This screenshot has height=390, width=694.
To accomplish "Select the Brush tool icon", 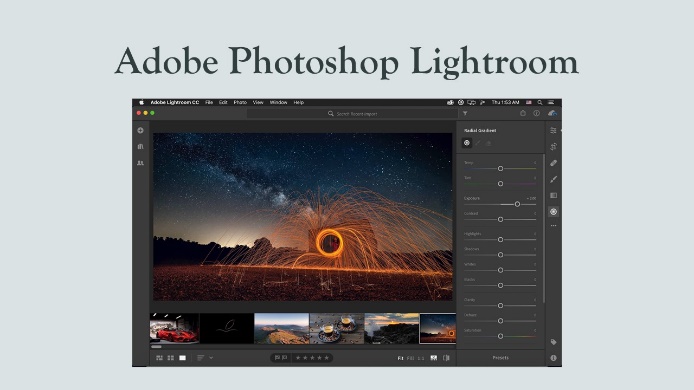I will pyautogui.click(x=553, y=179).
